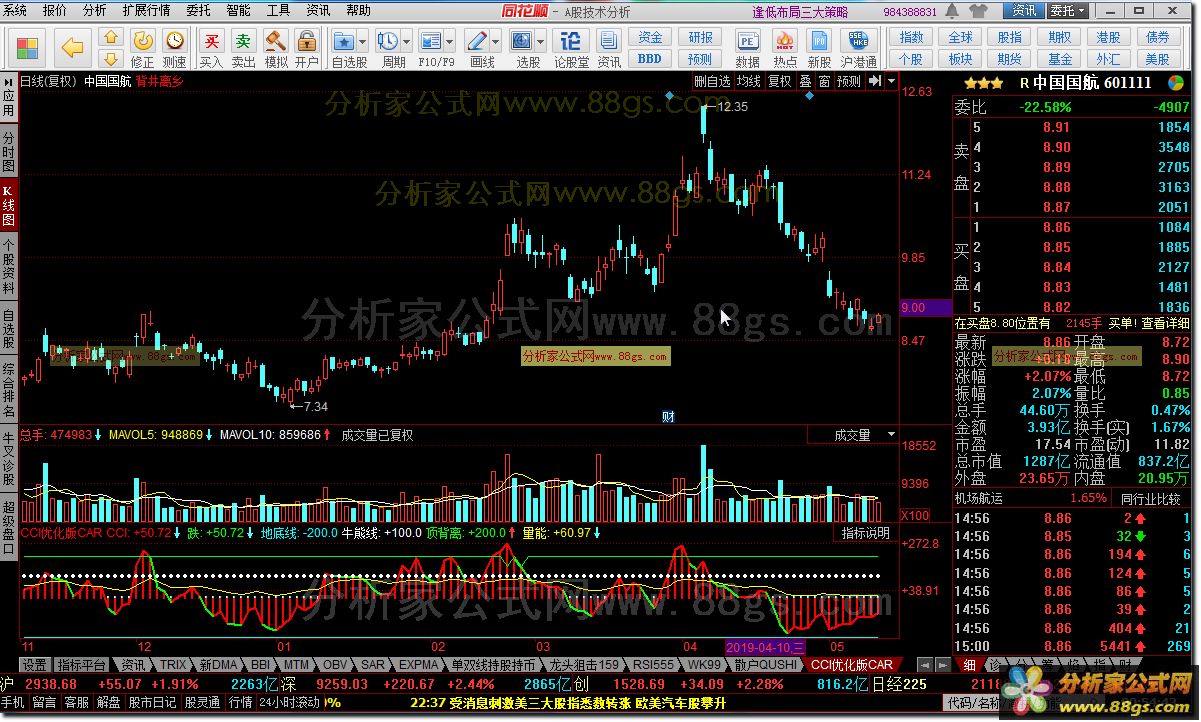This screenshot has width=1201, height=722.
Task: Open the F10/F9 info icon
Action: [431, 47]
